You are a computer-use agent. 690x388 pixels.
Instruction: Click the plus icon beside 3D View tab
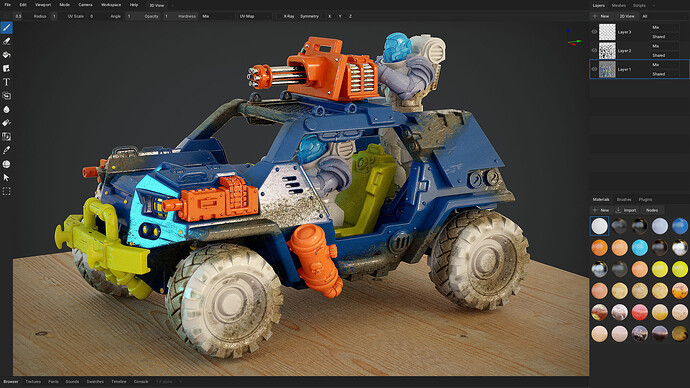point(172,5)
